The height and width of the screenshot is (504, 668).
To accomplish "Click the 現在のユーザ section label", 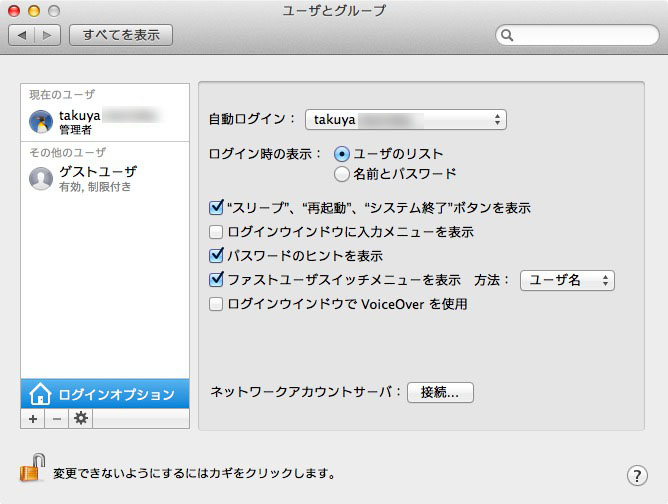I will [62, 95].
